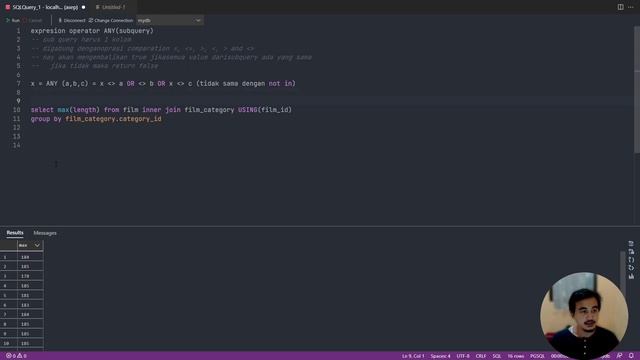Click Ln 9, Col 1 status entry
This screenshot has height=360, width=640.
coord(413,356)
